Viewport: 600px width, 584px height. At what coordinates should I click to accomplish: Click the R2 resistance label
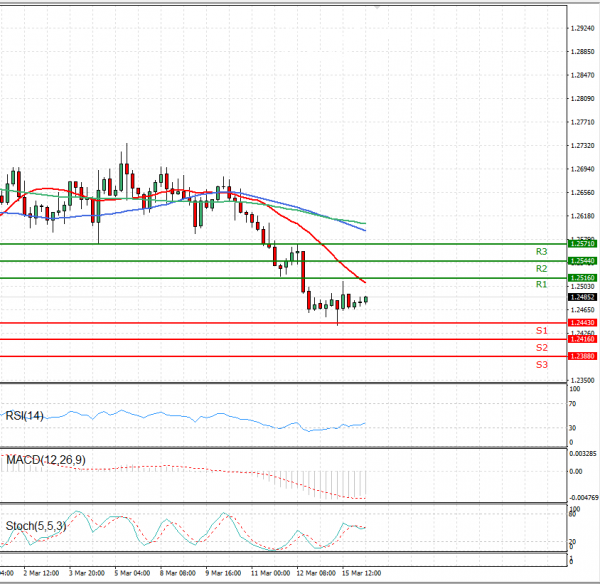pyautogui.click(x=541, y=269)
